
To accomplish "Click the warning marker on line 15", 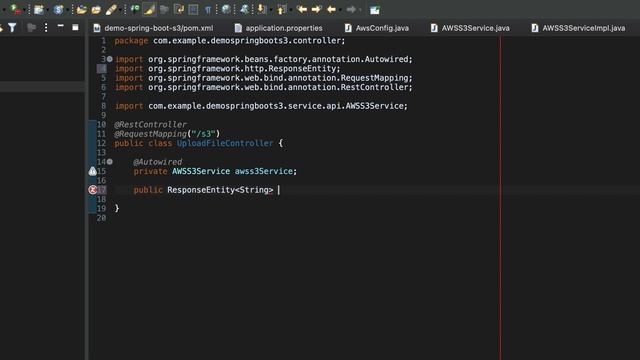I will tap(93, 171).
